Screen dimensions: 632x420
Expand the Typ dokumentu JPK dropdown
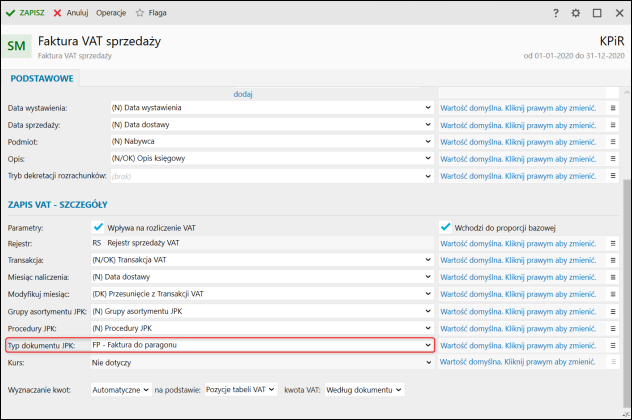428,345
